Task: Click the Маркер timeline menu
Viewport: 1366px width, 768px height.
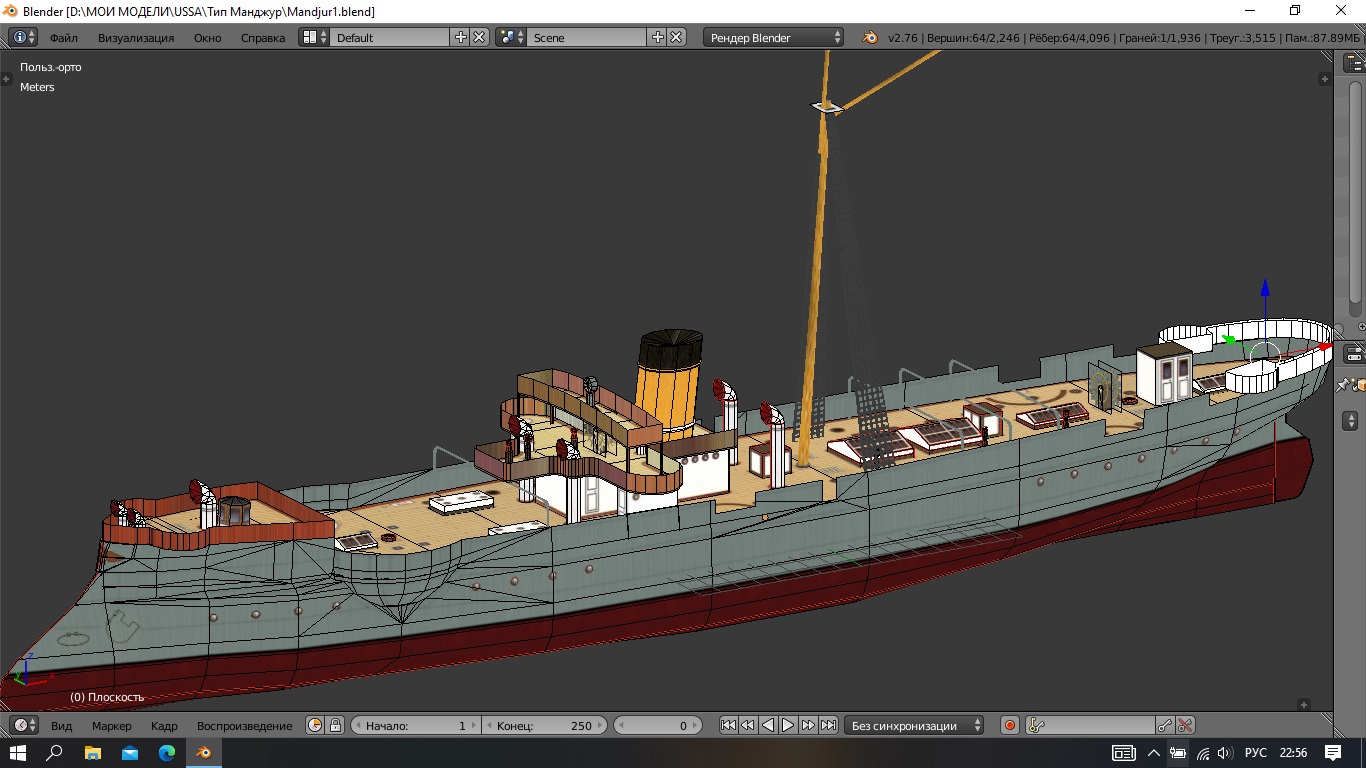Action: 112,726
